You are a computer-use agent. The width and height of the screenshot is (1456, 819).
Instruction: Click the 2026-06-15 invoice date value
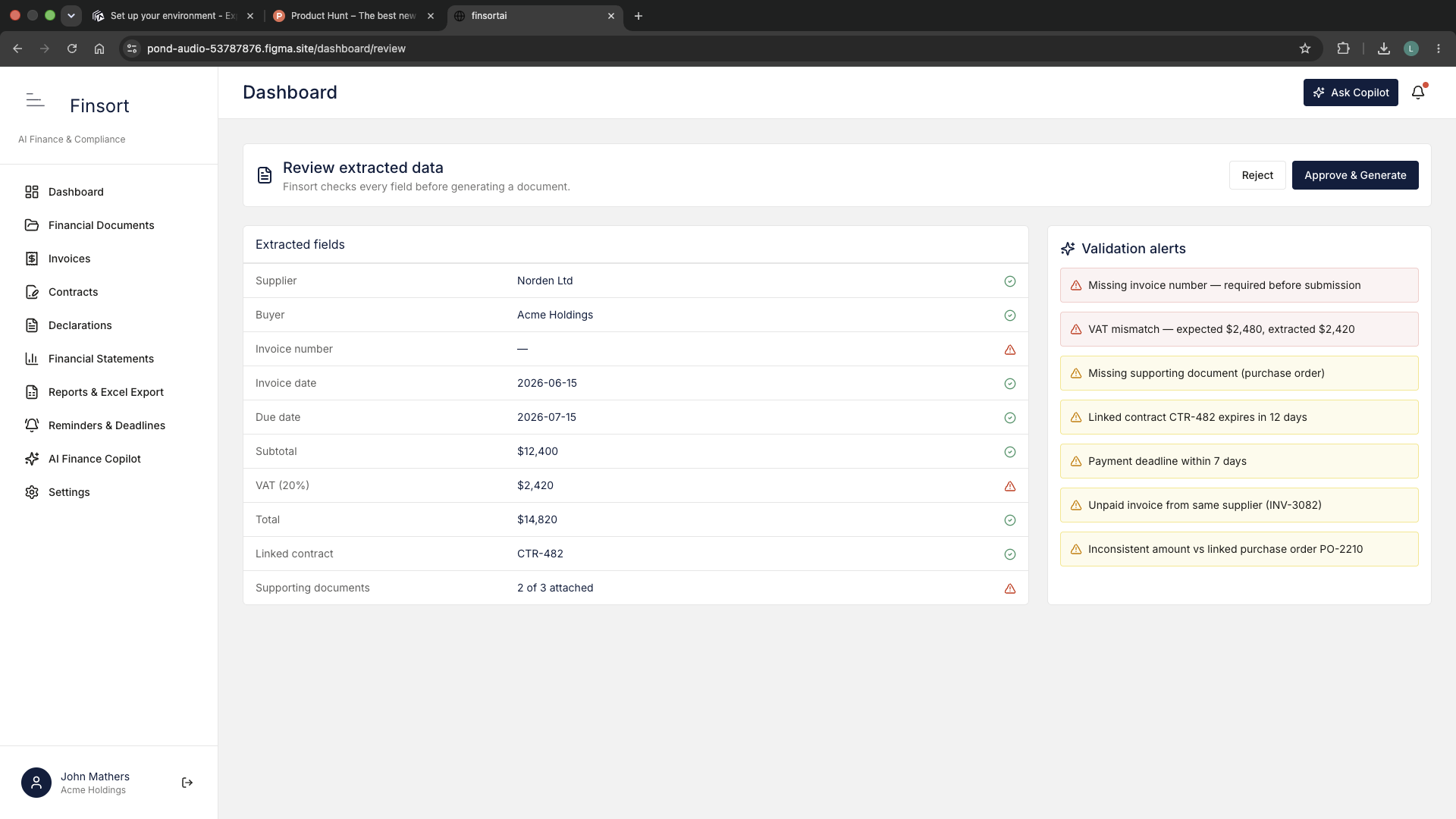[547, 383]
